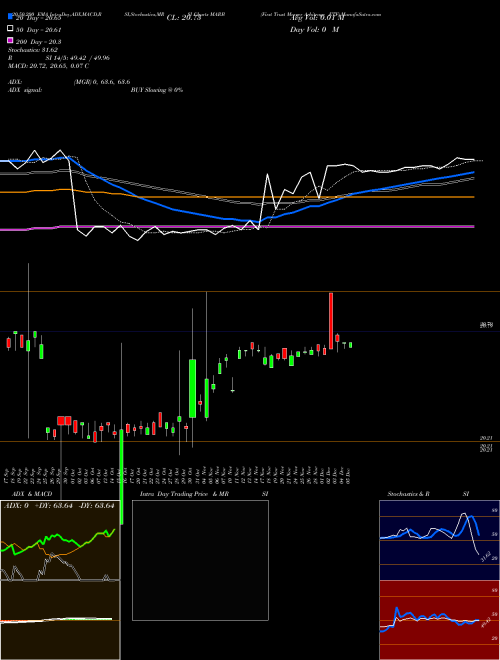Image resolution: width=500 pixels, height=660 pixels.
Task: Click the 'Intra Day Trading Price & MR' title
Action: pos(184,494)
